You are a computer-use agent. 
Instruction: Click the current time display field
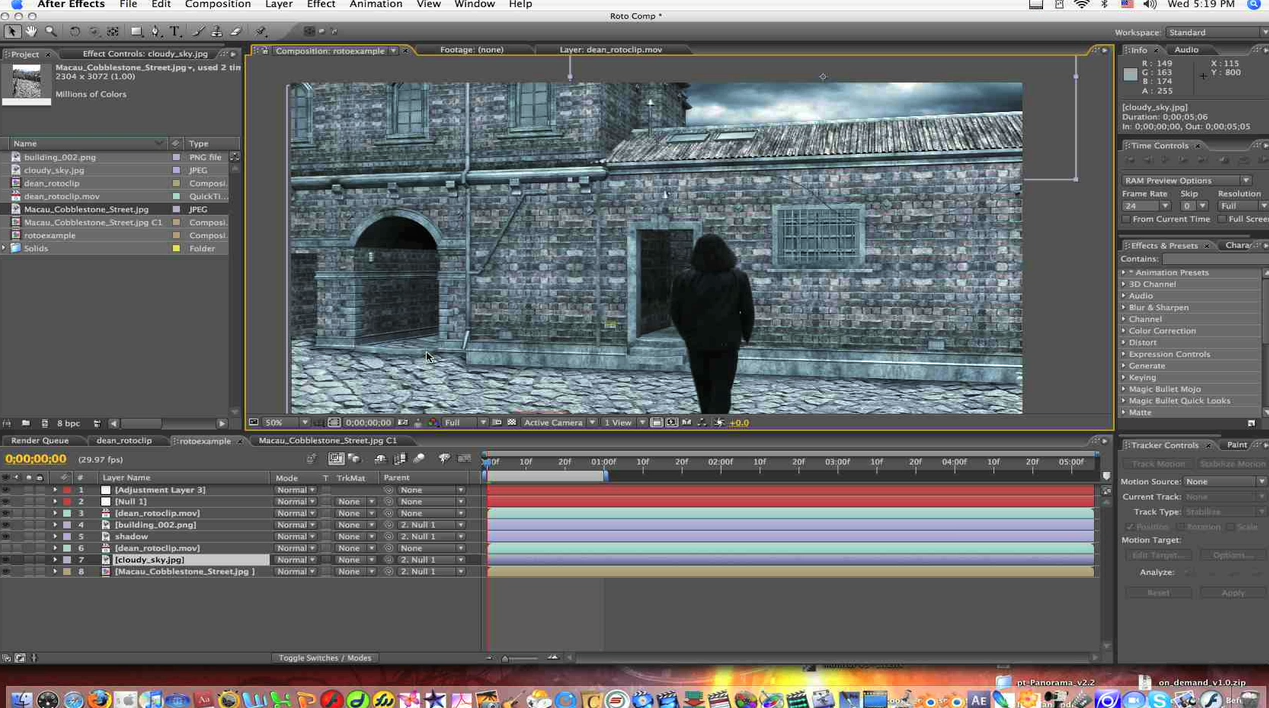(36, 458)
